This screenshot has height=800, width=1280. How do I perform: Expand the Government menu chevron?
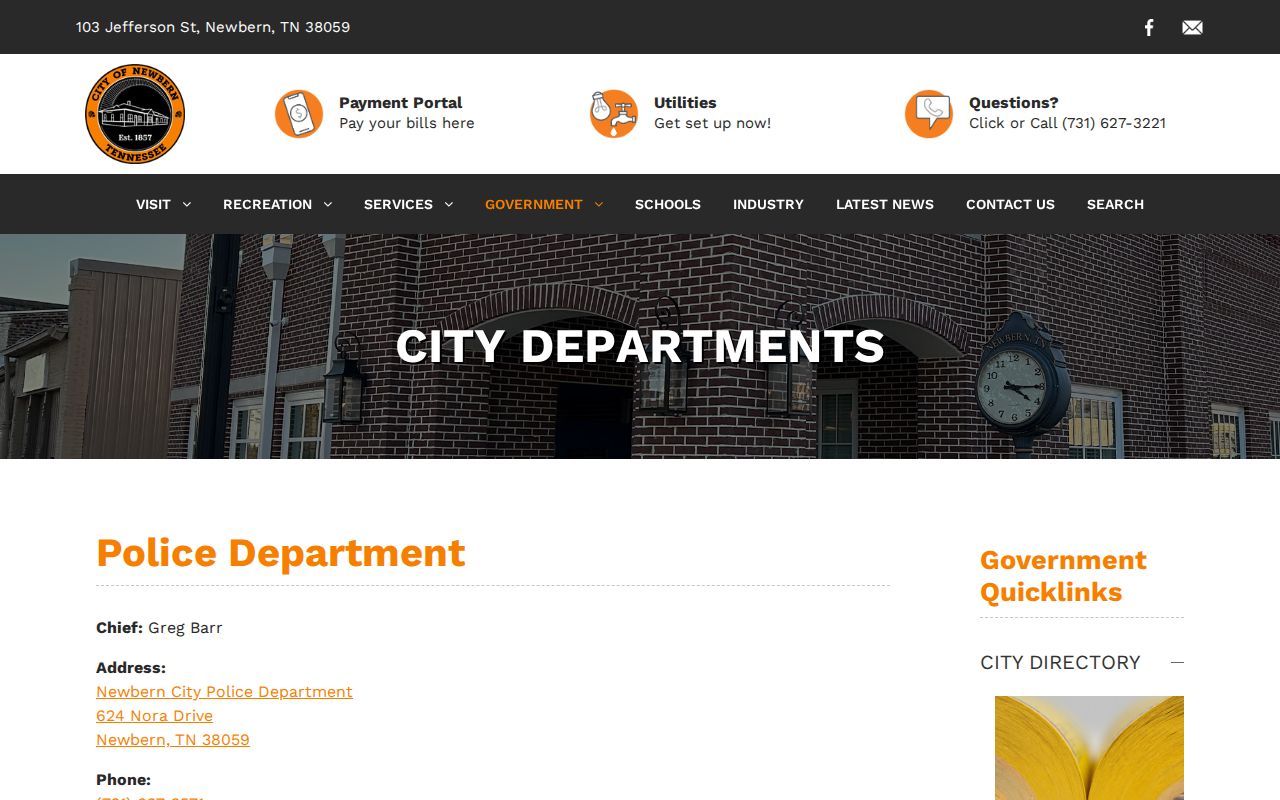599,204
